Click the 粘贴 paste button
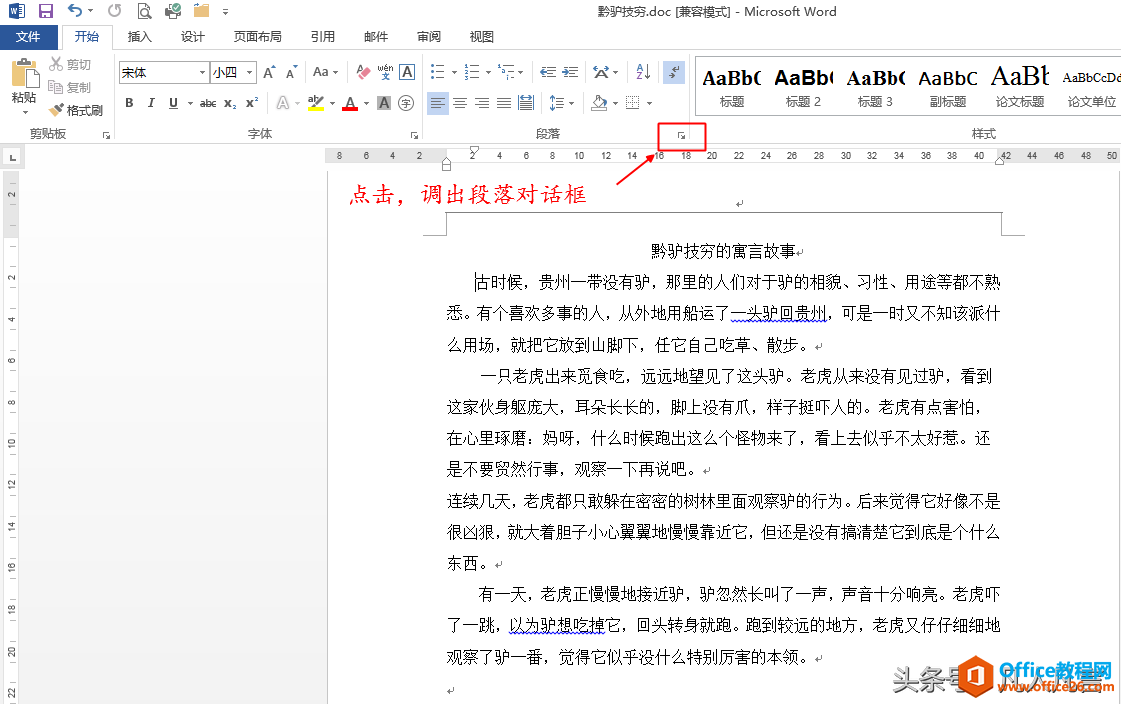The height and width of the screenshot is (704, 1121). pyautogui.click(x=24, y=86)
